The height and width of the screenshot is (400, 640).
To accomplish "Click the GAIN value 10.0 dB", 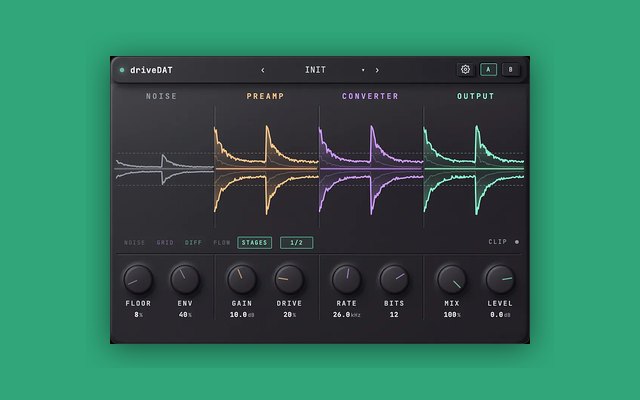I will tap(242, 315).
